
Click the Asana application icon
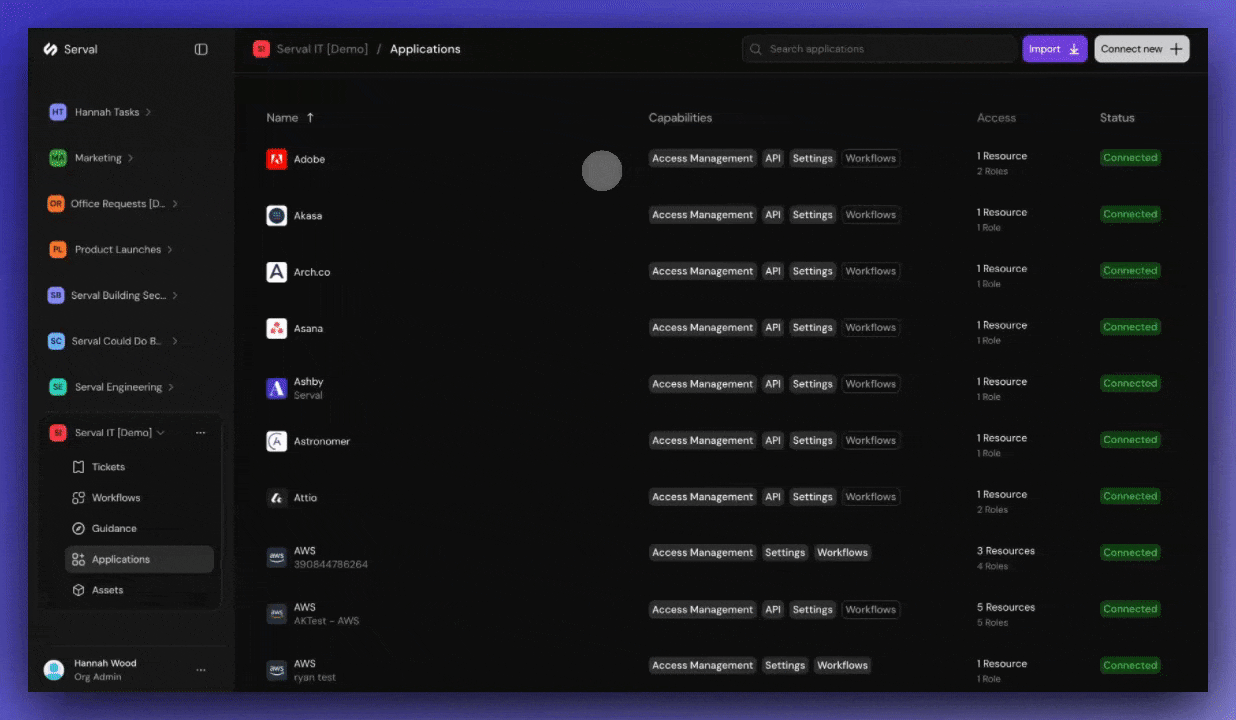pyautogui.click(x=277, y=328)
